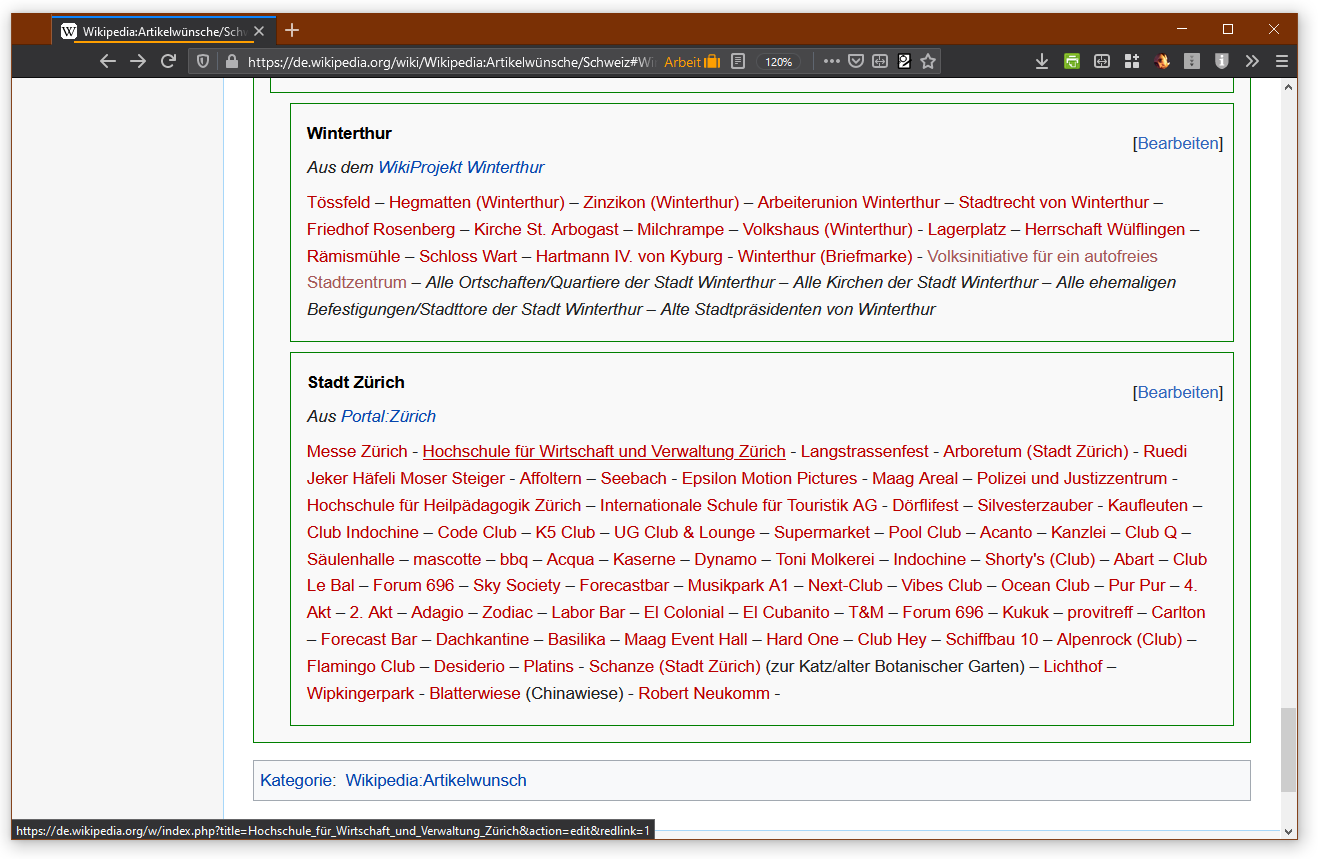Click the vertical scrollbar thumb
The image size is (1318, 859).
pyautogui.click(x=1288, y=748)
